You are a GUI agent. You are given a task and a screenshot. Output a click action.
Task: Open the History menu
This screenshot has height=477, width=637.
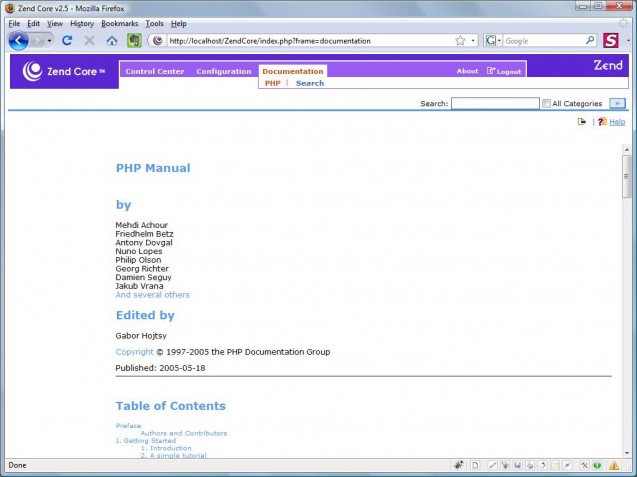pos(82,24)
